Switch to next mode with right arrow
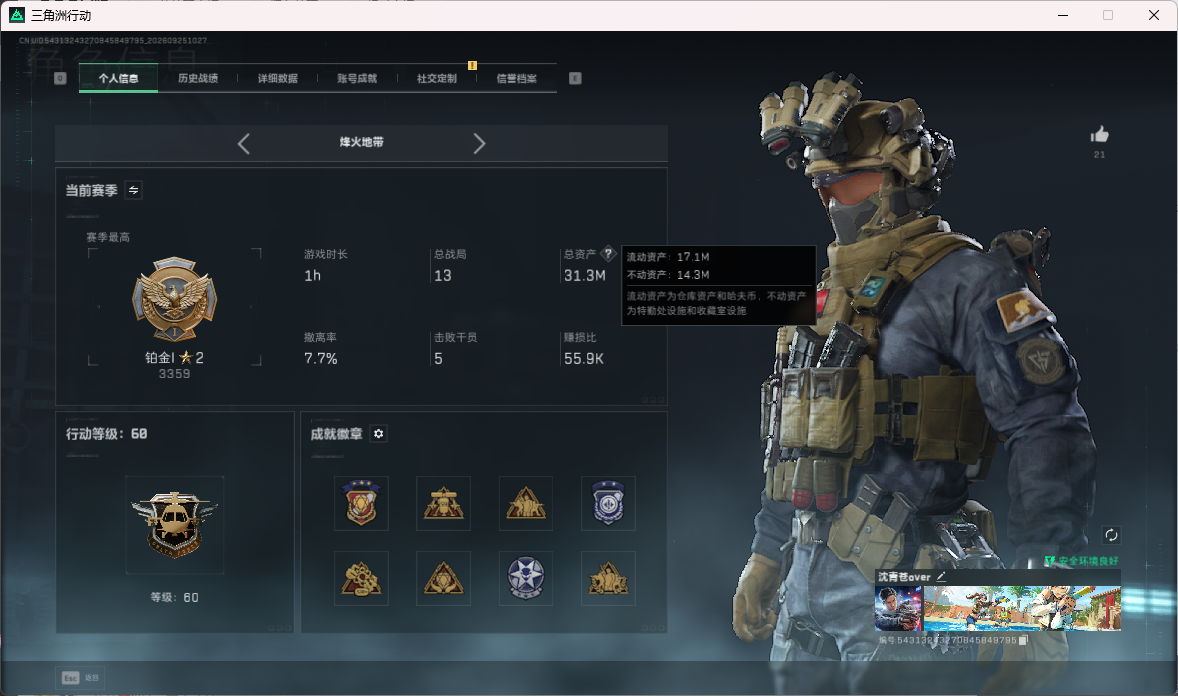The height and width of the screenshot is (696, 1178). pos(479,144)
